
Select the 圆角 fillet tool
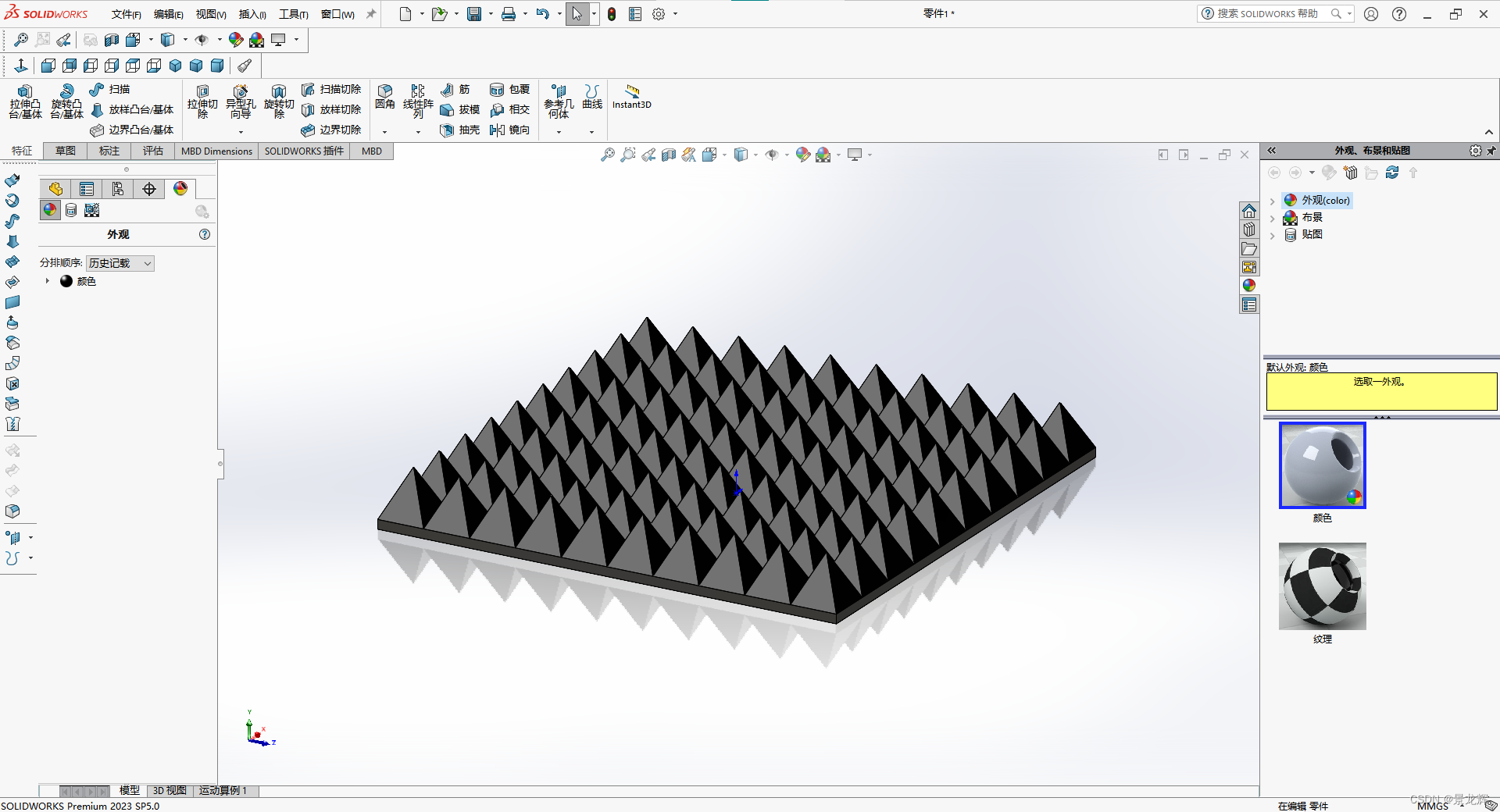pyautogui.click(x=384, y=99)
